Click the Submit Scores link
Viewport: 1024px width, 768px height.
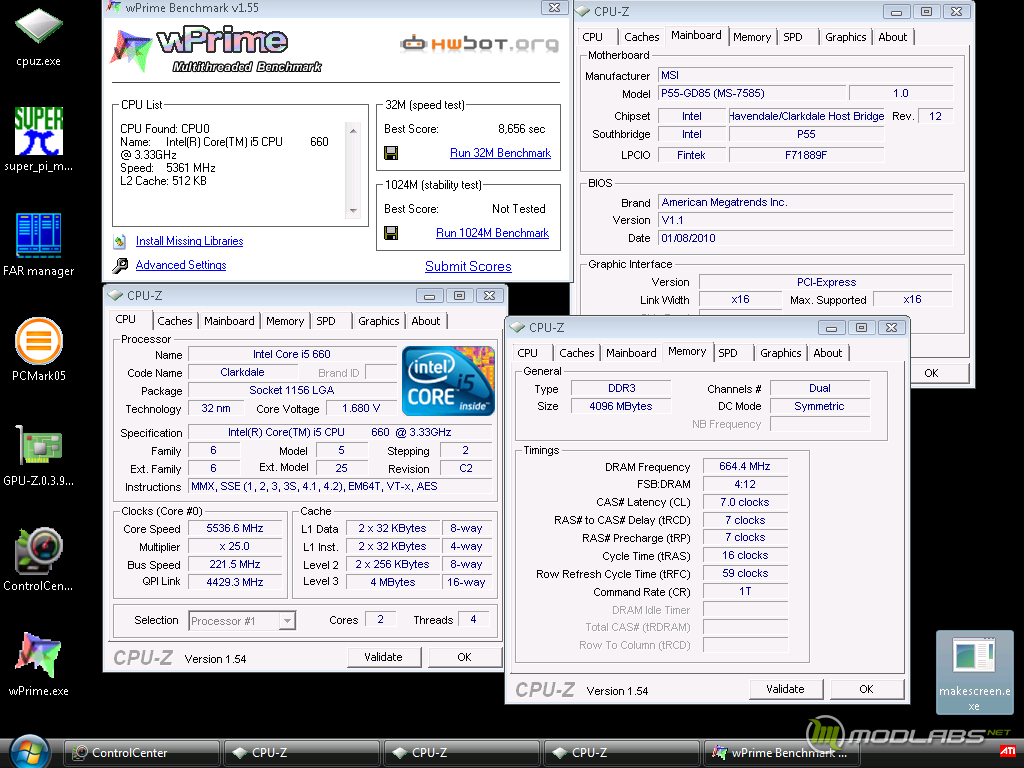pos(468,266)
